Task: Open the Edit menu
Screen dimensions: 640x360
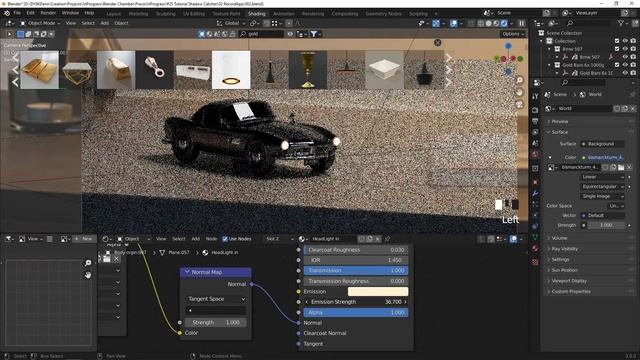Action: tap(31, 13)
